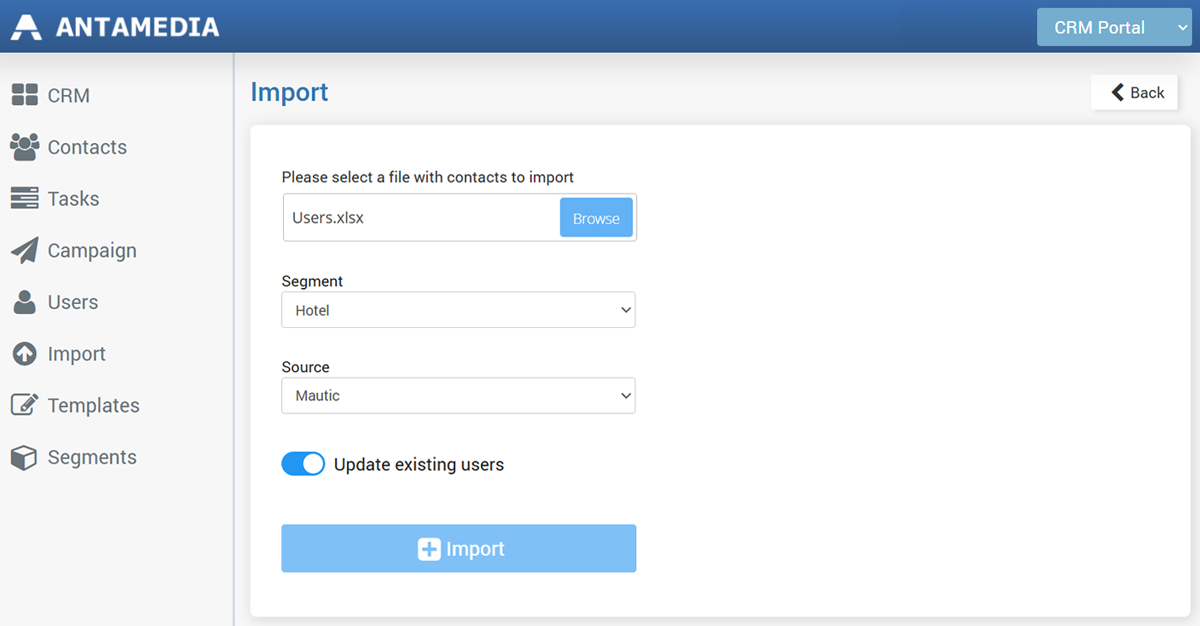Click the CRM dashboard grid icon
The image size is (1200, 626).
24,95
